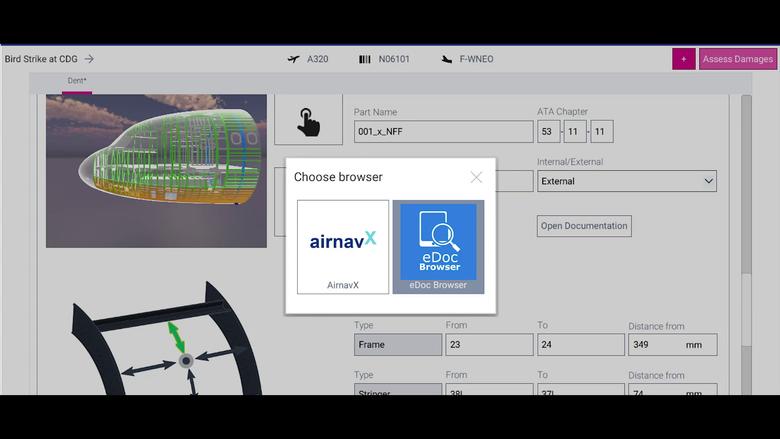The width and height of the screenshot is (780, 439).
Task: Click the green arrow on frame diagram
Action: [176, 337]
